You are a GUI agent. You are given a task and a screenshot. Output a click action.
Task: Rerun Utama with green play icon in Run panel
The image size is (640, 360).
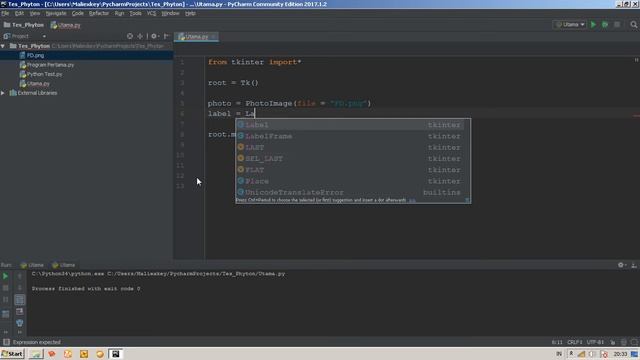[6, 276]
